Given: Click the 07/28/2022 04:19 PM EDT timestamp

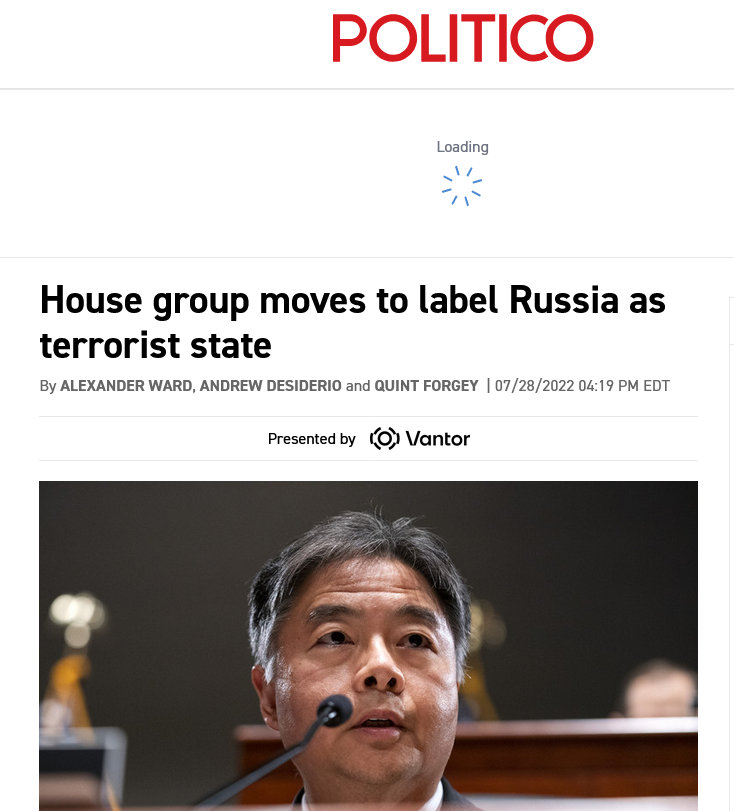Looking at the screenshot, I should [582, 386].
